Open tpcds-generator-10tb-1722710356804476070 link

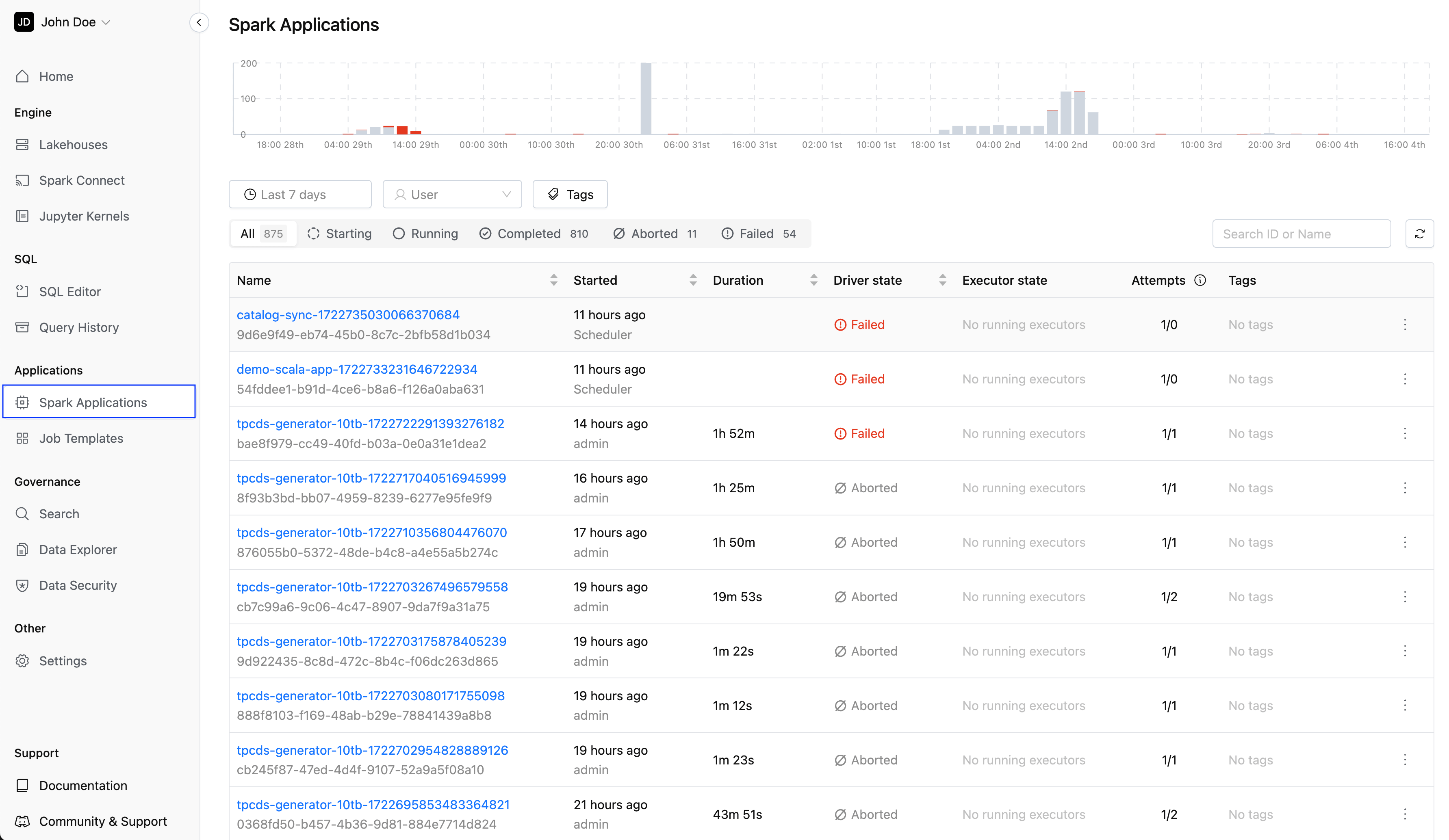click(x=372, y=533)
